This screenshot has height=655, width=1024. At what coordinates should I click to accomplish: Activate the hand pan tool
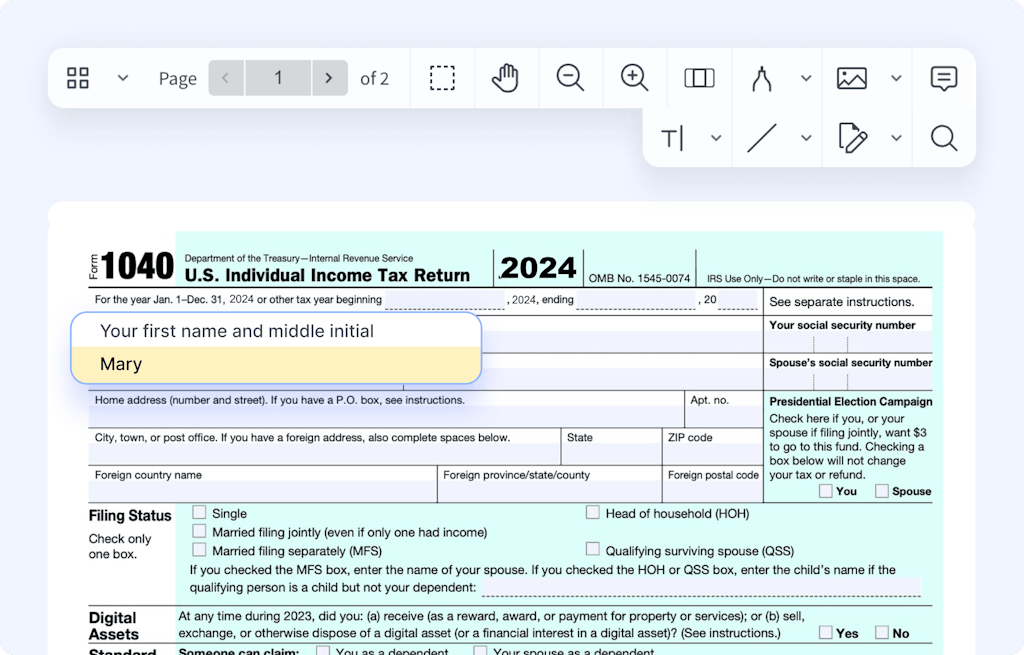(x=506, y=78)
